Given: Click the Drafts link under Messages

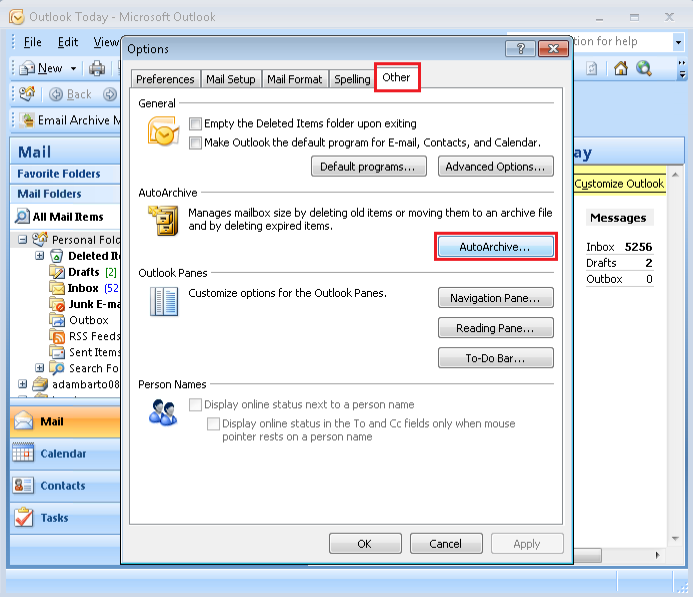Looking at the screenshot, I should 601,263.
